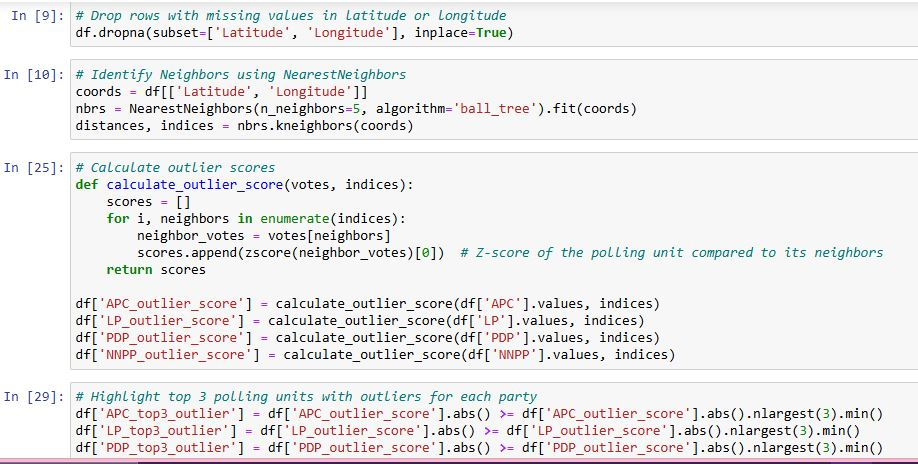Select the In [10] cell prompt
Screen dimensions: 918x464
[x=34, y=74]
